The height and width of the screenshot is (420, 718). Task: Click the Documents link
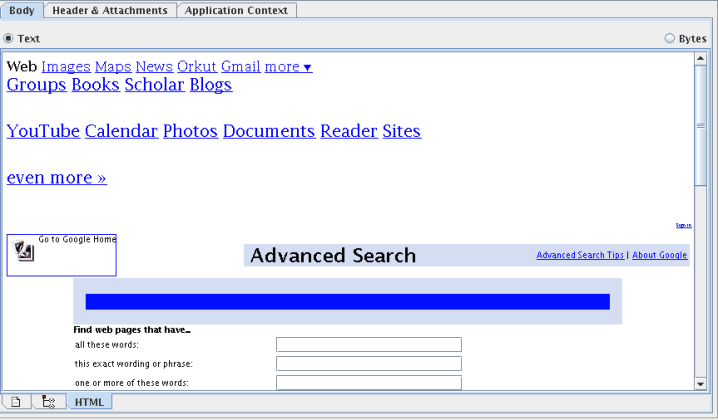coord(269,131)
